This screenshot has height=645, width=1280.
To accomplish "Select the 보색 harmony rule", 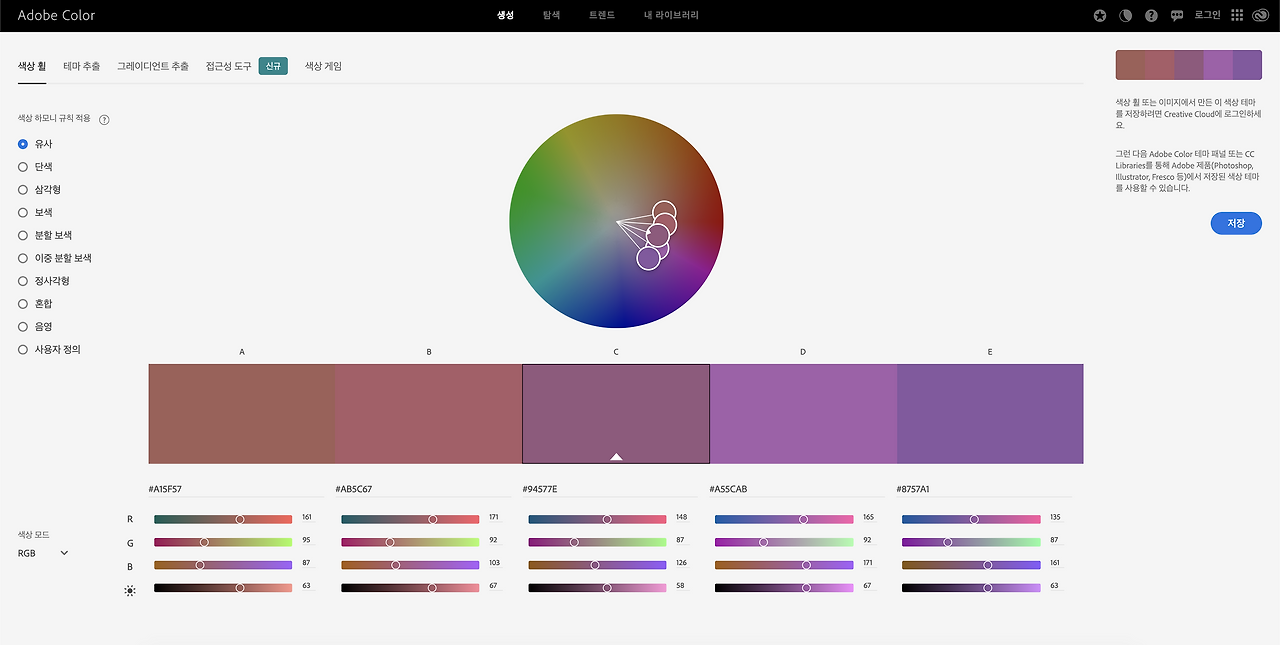I will [x=23, y=213].
